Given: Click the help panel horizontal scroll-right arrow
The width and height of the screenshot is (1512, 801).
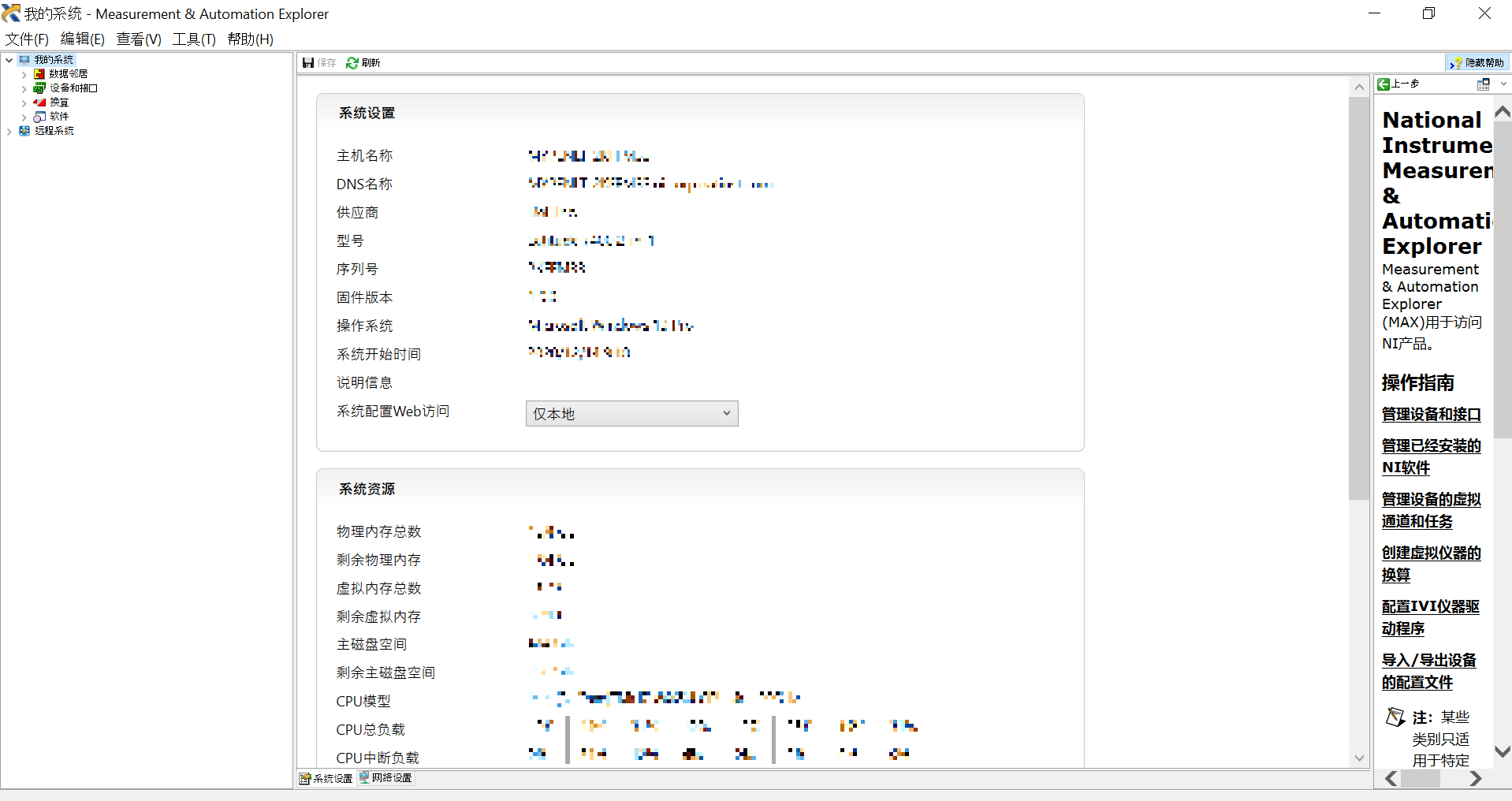Looking at the screenshot, I should [x=1475, y=779].
